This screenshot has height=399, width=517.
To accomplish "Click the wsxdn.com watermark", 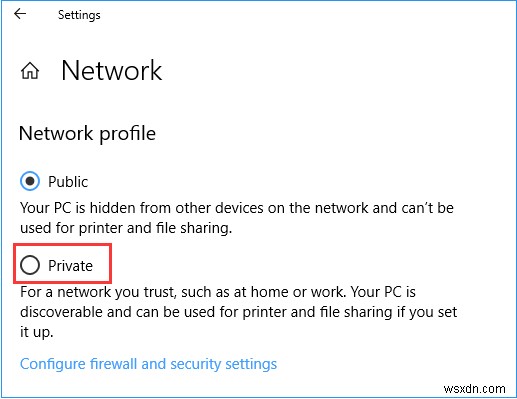I will coord(474,389).
